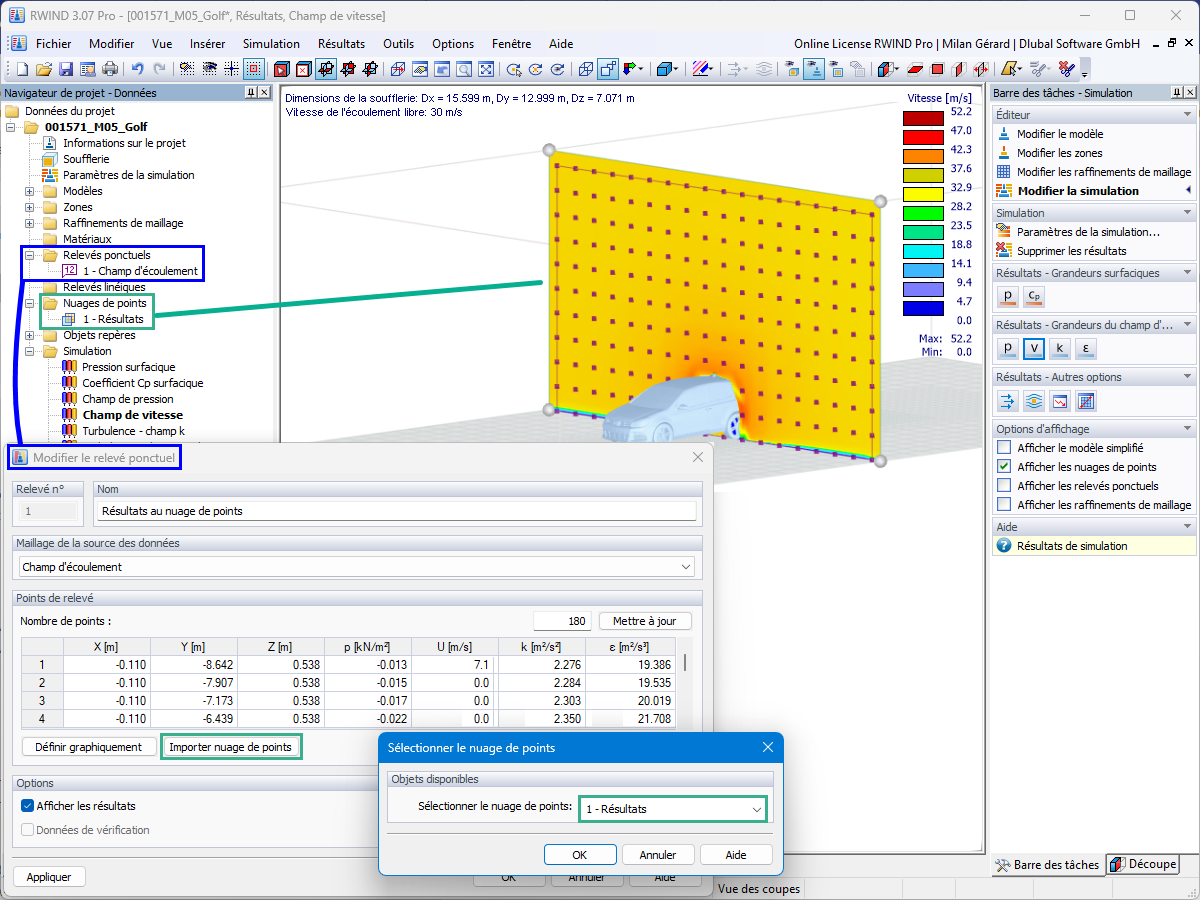Open the Insérer menu
This screenshot has height=900, width=1200.
207,44
